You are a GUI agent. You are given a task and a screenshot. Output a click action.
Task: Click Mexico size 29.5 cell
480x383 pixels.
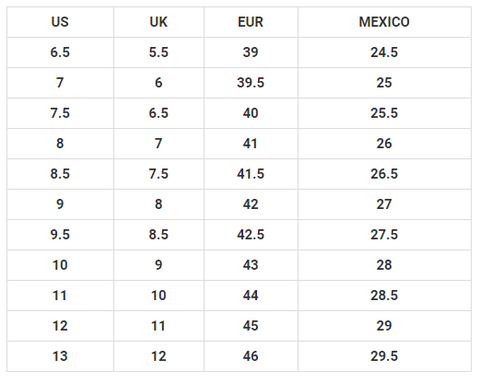[x=384, y=356]
